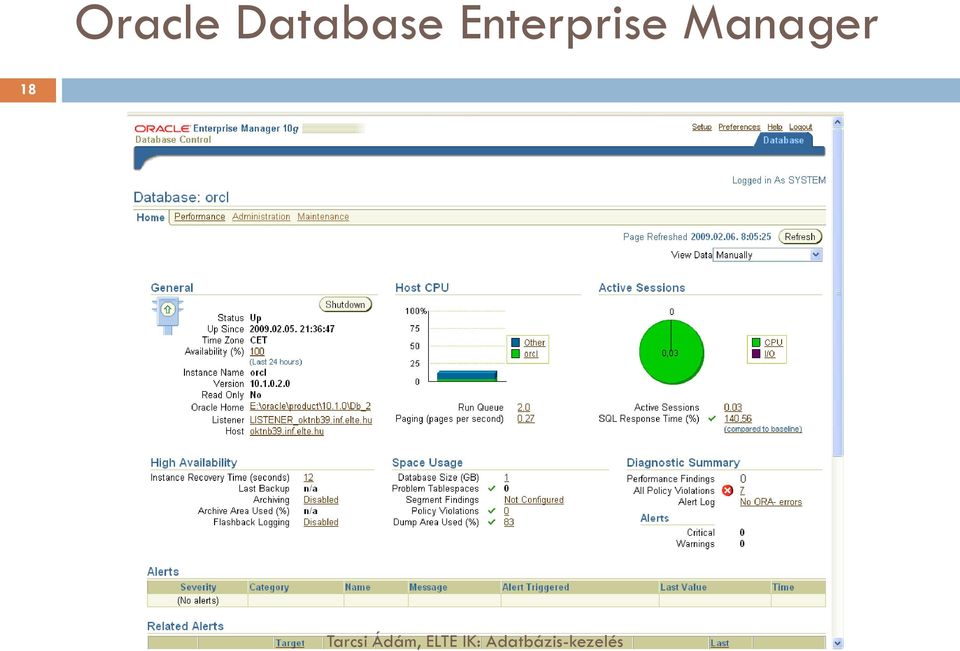Click the orcl link in Host CPU legend

(x=531, y=354)
